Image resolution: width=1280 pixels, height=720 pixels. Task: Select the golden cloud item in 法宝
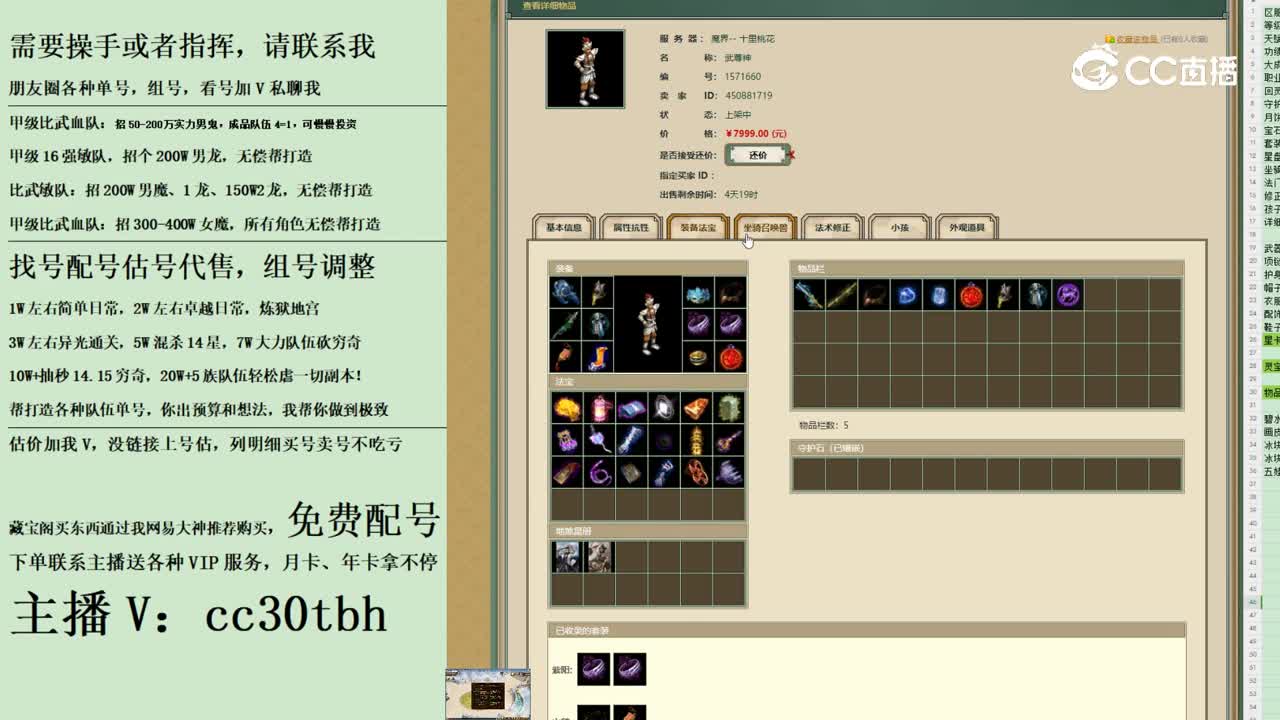click(x=567, y=407)
